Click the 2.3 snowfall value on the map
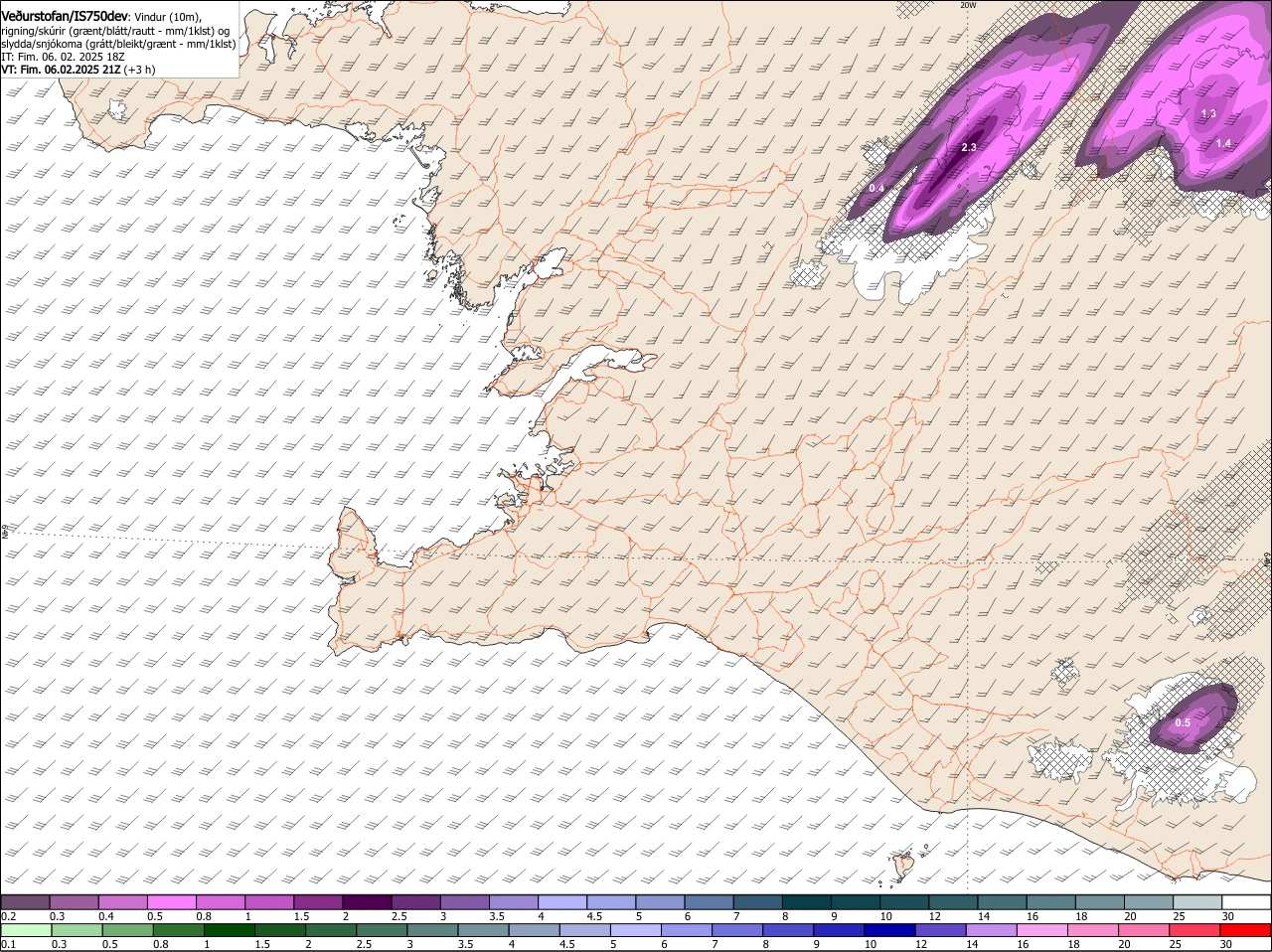 [x=969, y=147]
